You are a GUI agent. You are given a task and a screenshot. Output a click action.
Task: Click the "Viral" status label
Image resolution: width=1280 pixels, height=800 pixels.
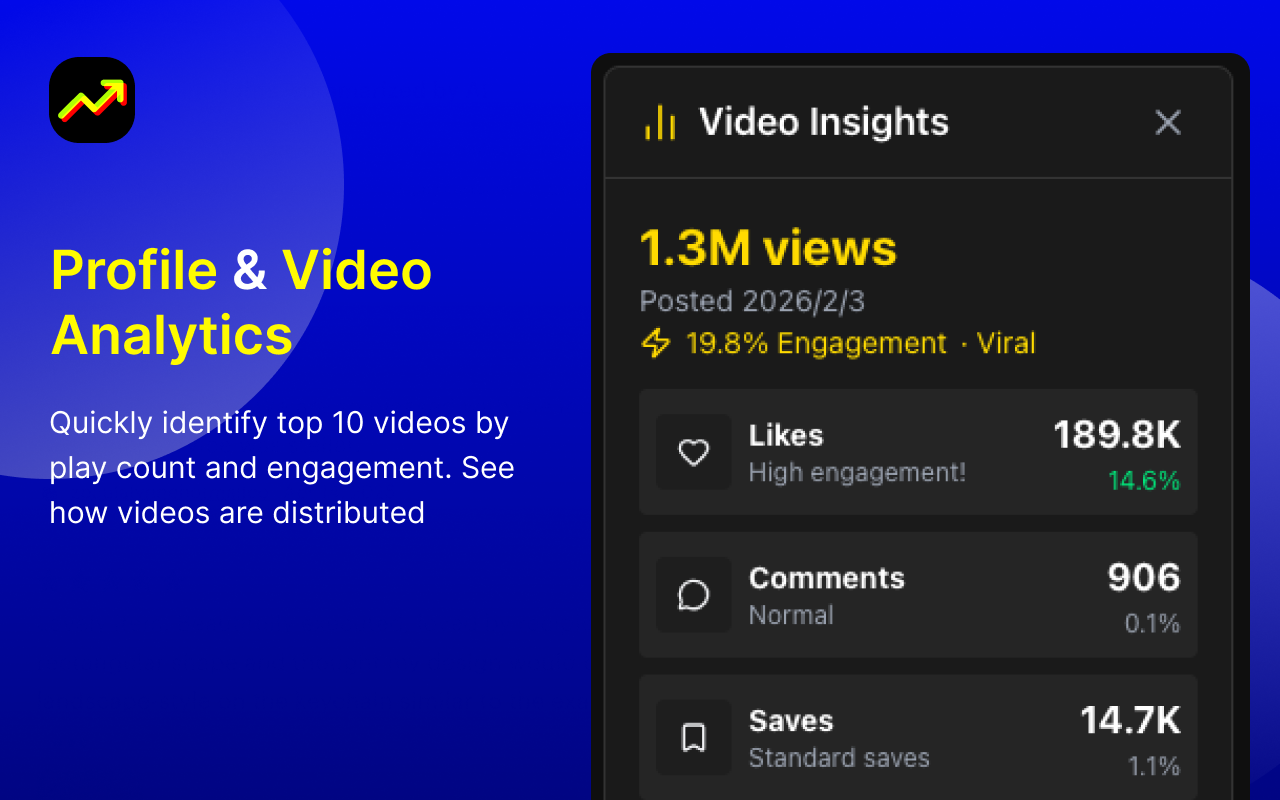(x=1005, y=344)
